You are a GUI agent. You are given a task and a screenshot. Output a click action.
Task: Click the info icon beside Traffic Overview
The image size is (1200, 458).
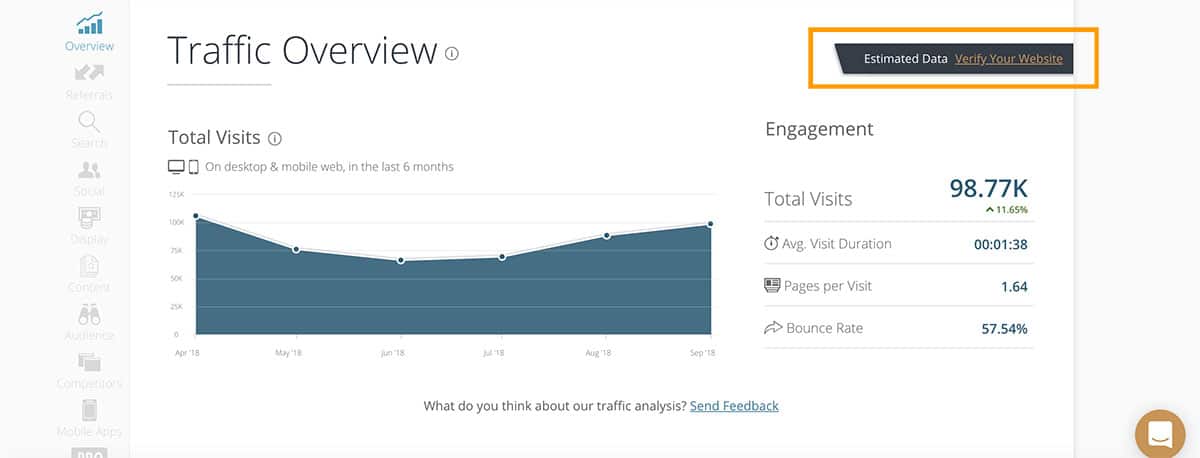(452, 53)
